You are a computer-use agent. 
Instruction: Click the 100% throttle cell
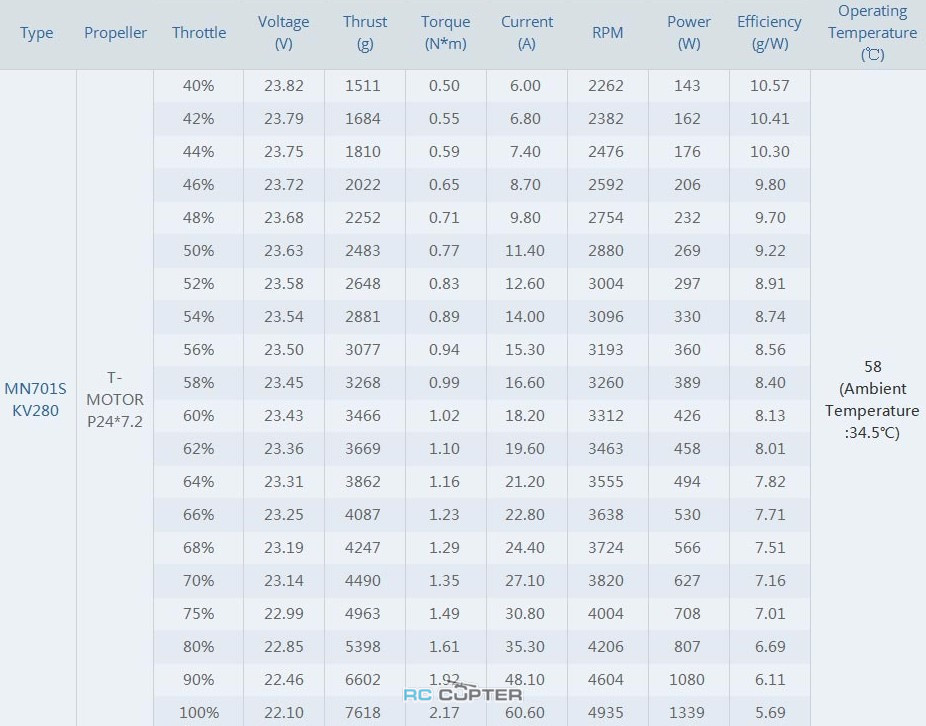(x=199, y=713)
